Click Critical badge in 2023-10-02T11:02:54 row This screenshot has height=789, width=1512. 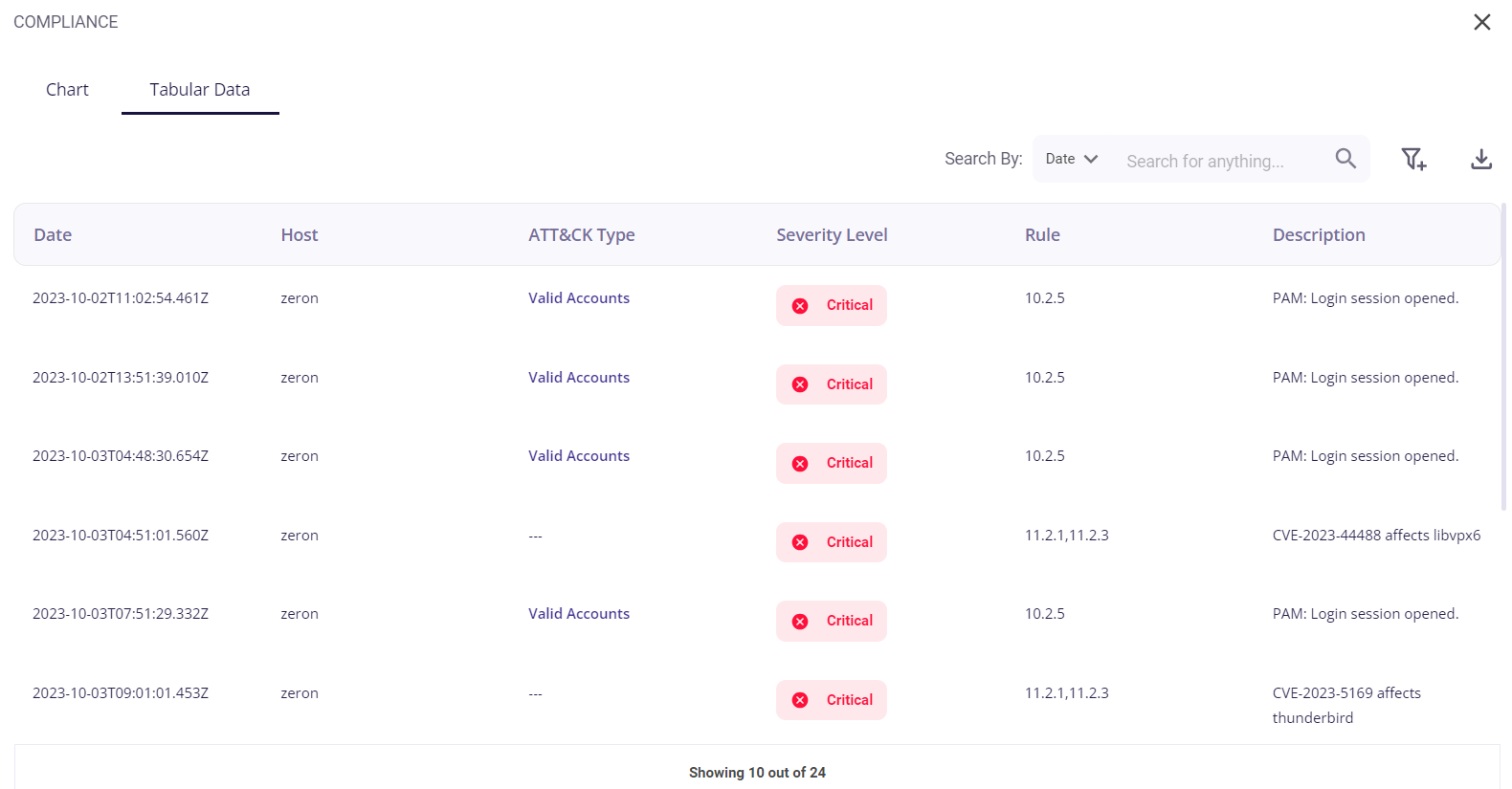(832, 305)
